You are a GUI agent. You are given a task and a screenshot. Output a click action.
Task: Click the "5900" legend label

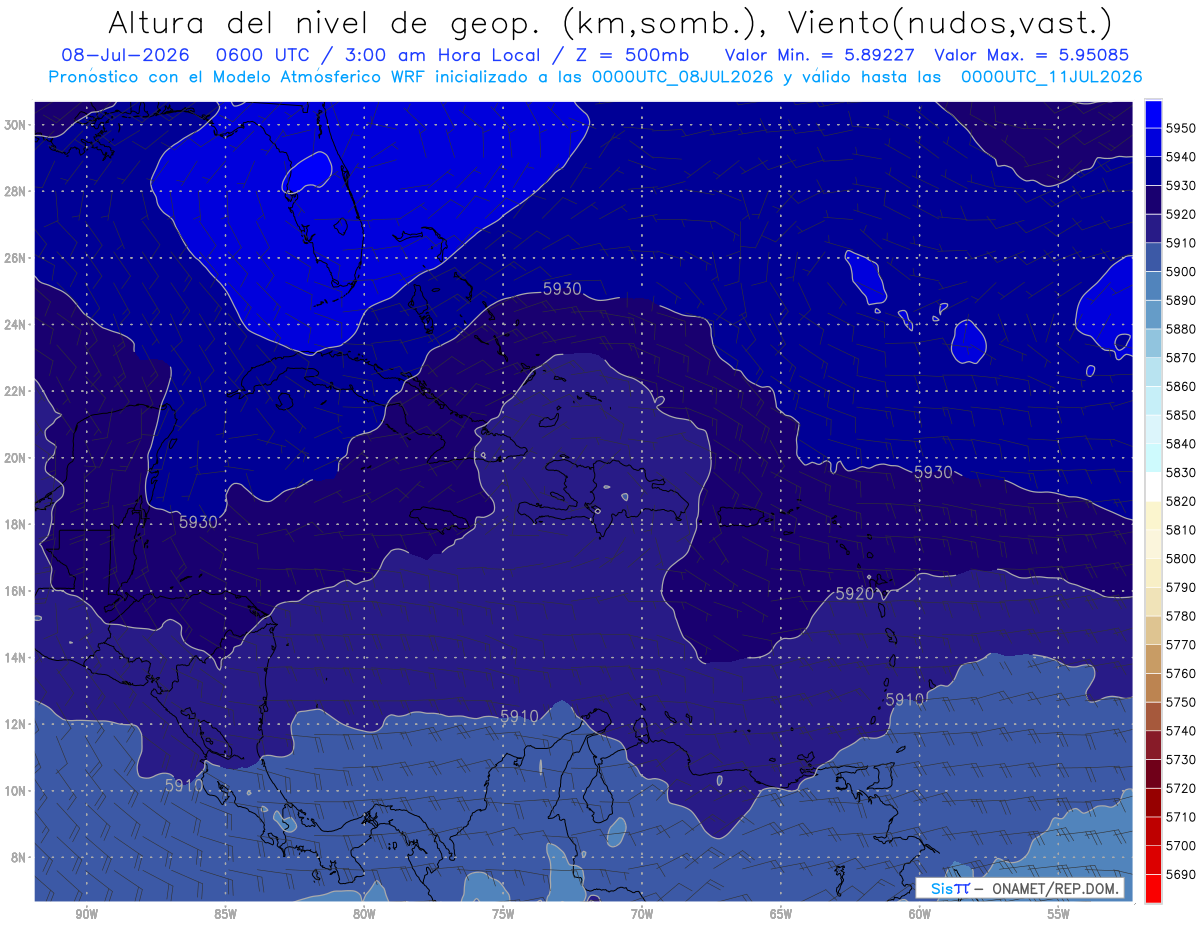tap(1180, 272)
